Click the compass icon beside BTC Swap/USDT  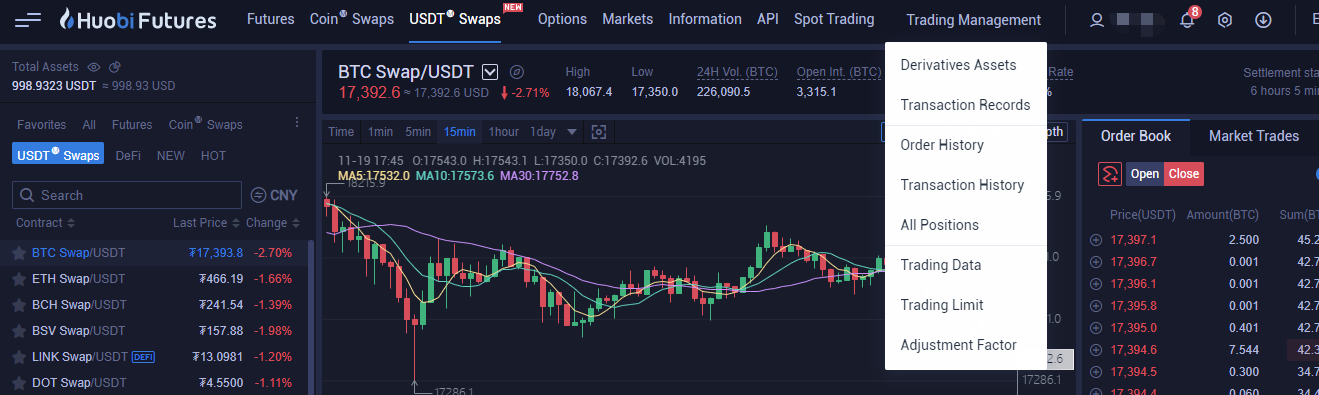pos(517,72)
